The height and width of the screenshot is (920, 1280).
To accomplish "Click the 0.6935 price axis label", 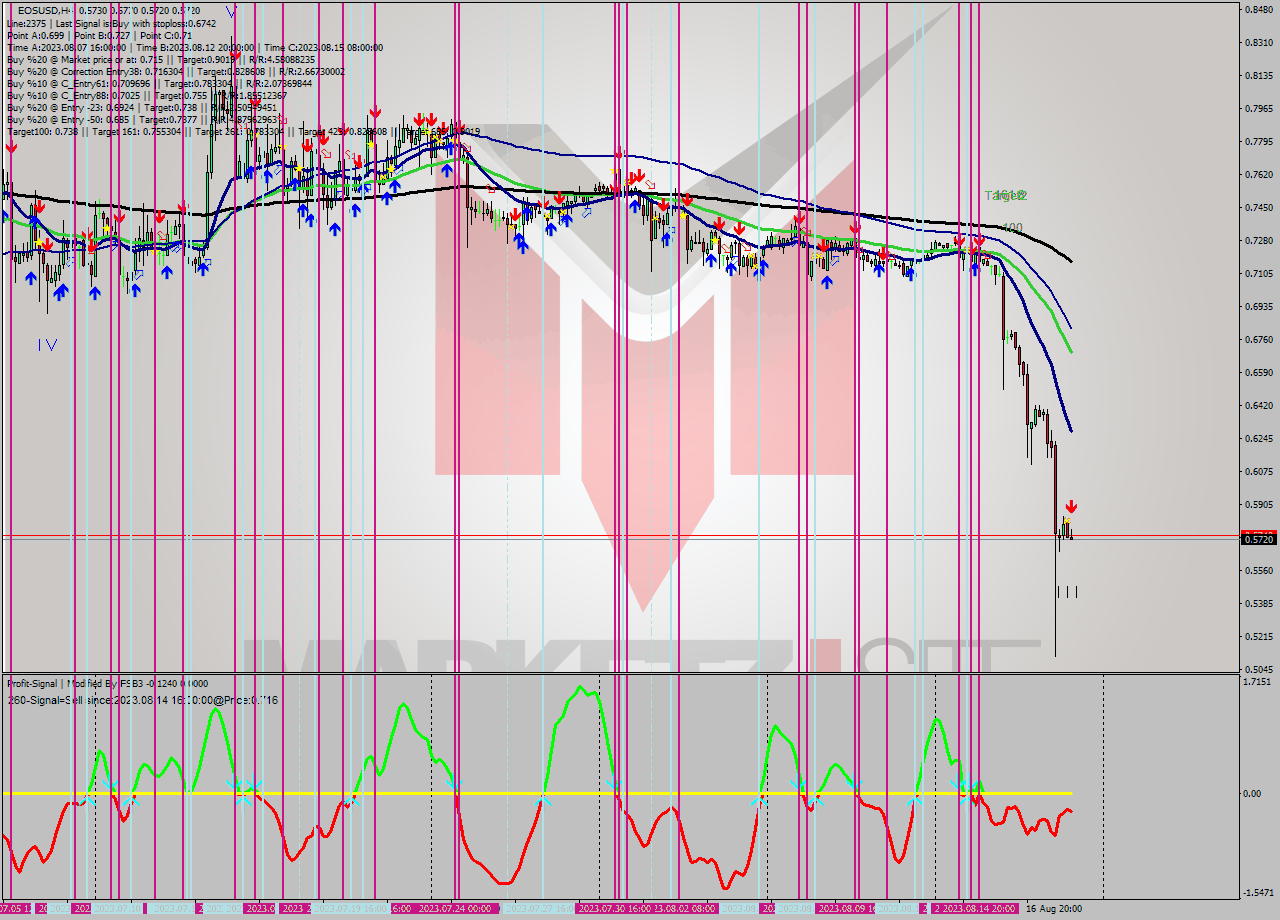I will pos(1259,307).
